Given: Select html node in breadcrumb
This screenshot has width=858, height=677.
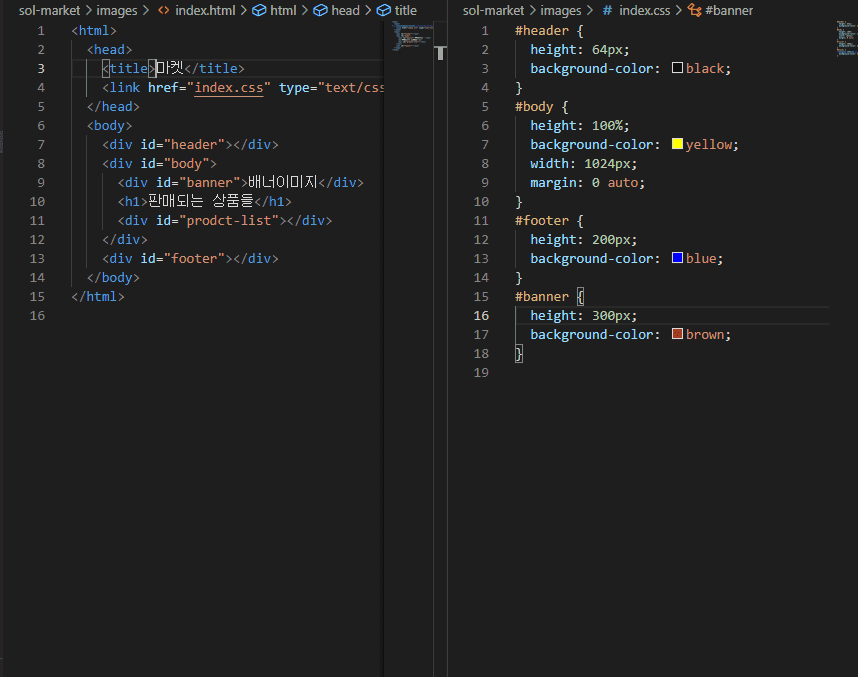Looking at the screenshot, I should click(283, 10).
